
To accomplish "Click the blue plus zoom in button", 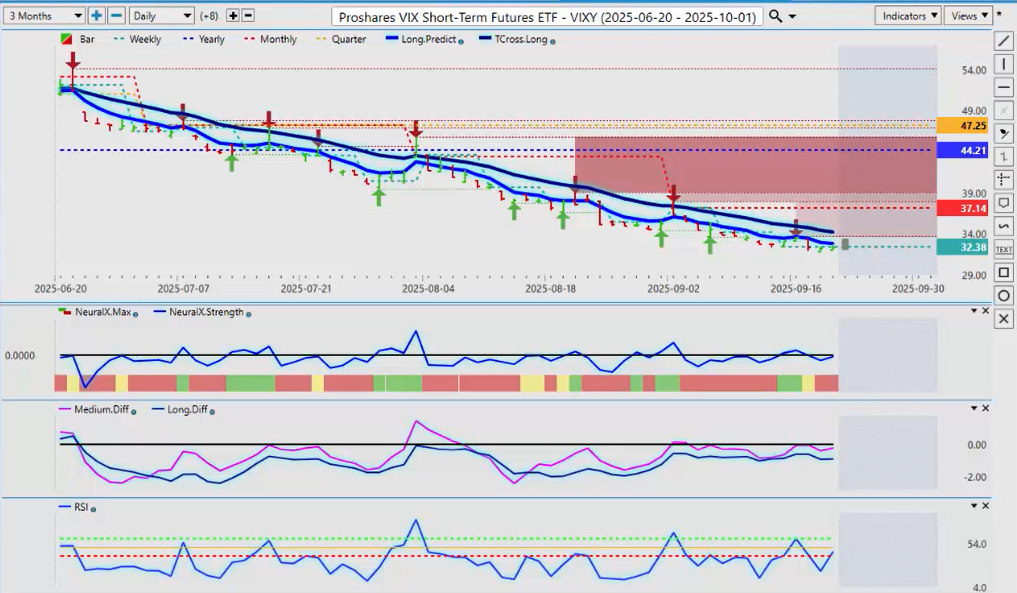I will point(96,16).
